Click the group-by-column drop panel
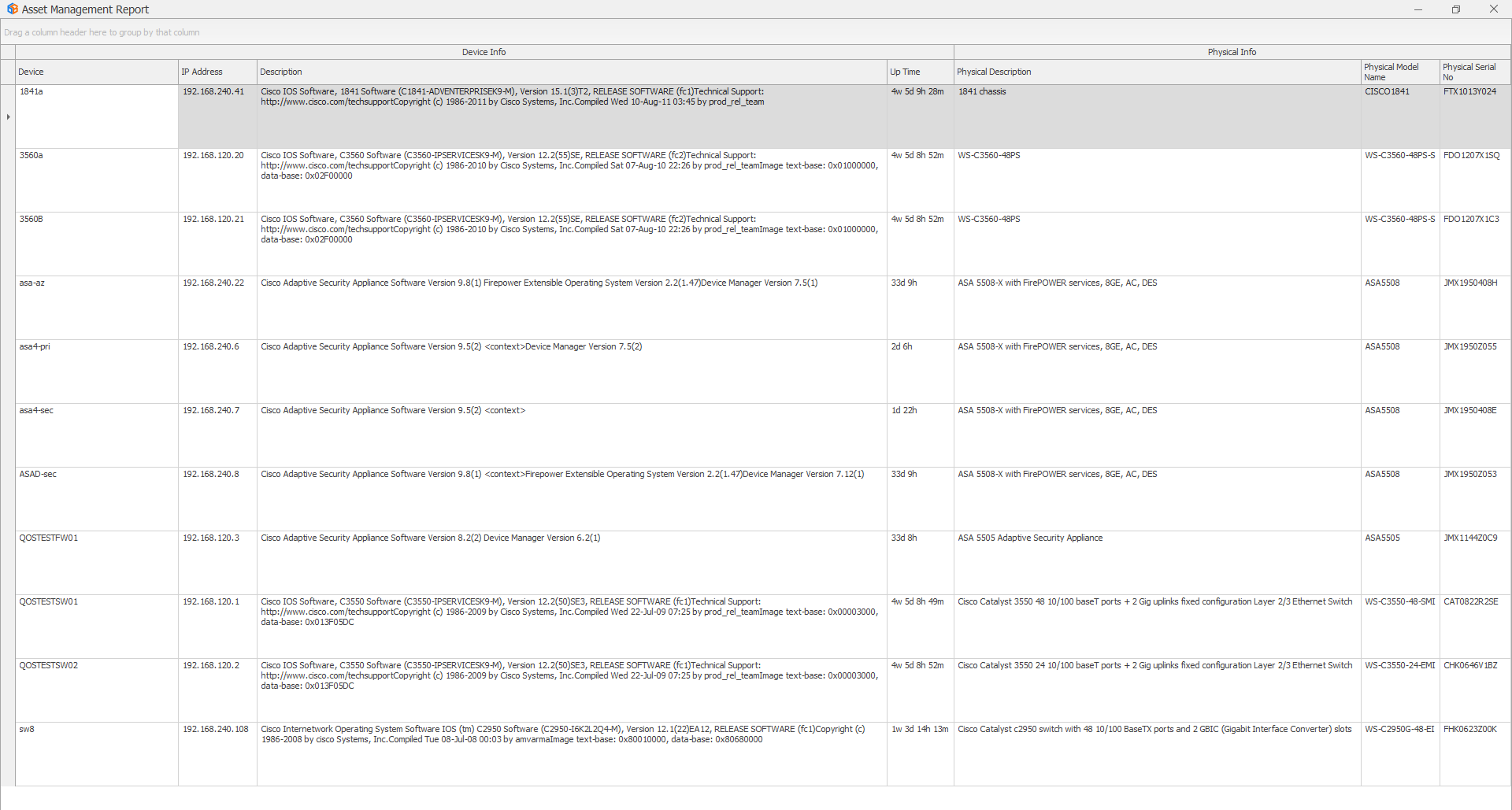Screen dimensions: 1512x810 pos(756,32)
